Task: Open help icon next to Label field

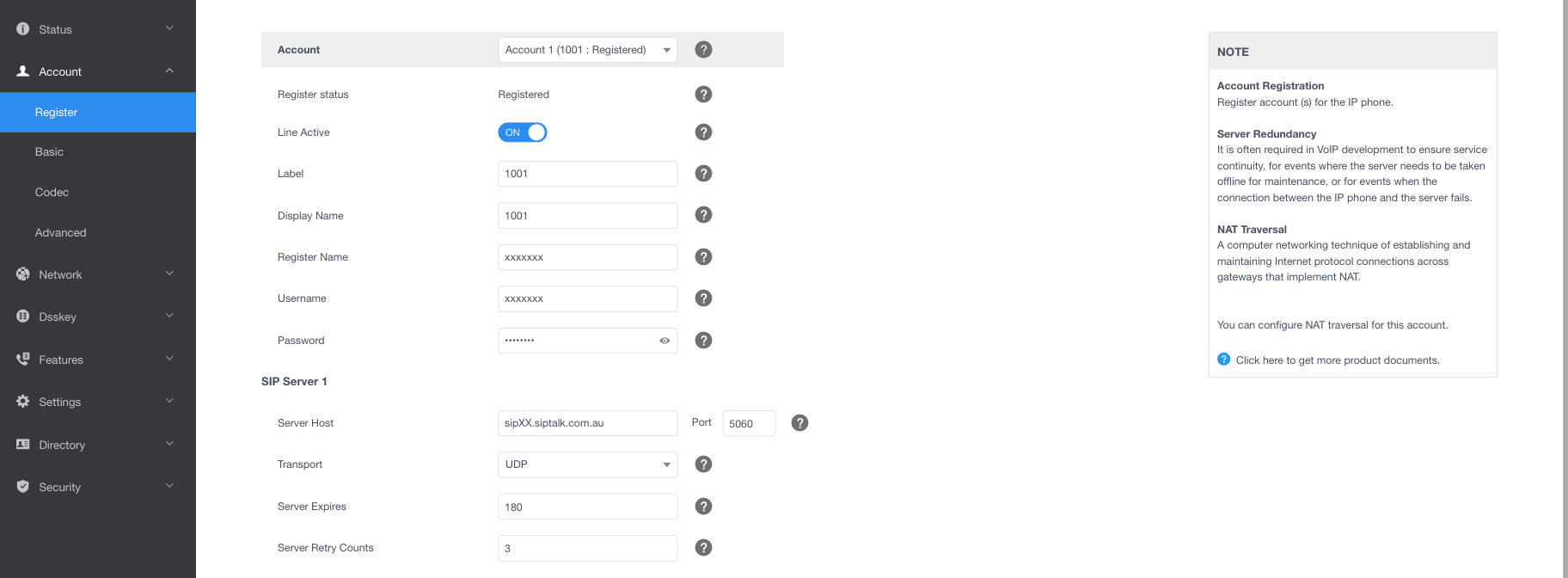Action: point(703,174)
